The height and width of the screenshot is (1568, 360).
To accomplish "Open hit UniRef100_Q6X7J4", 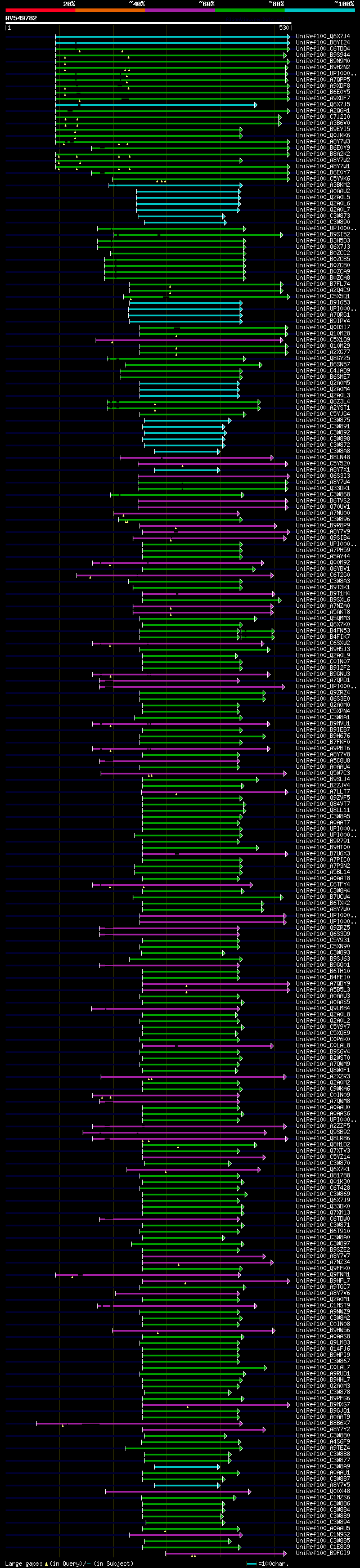I will coord(323,37).
